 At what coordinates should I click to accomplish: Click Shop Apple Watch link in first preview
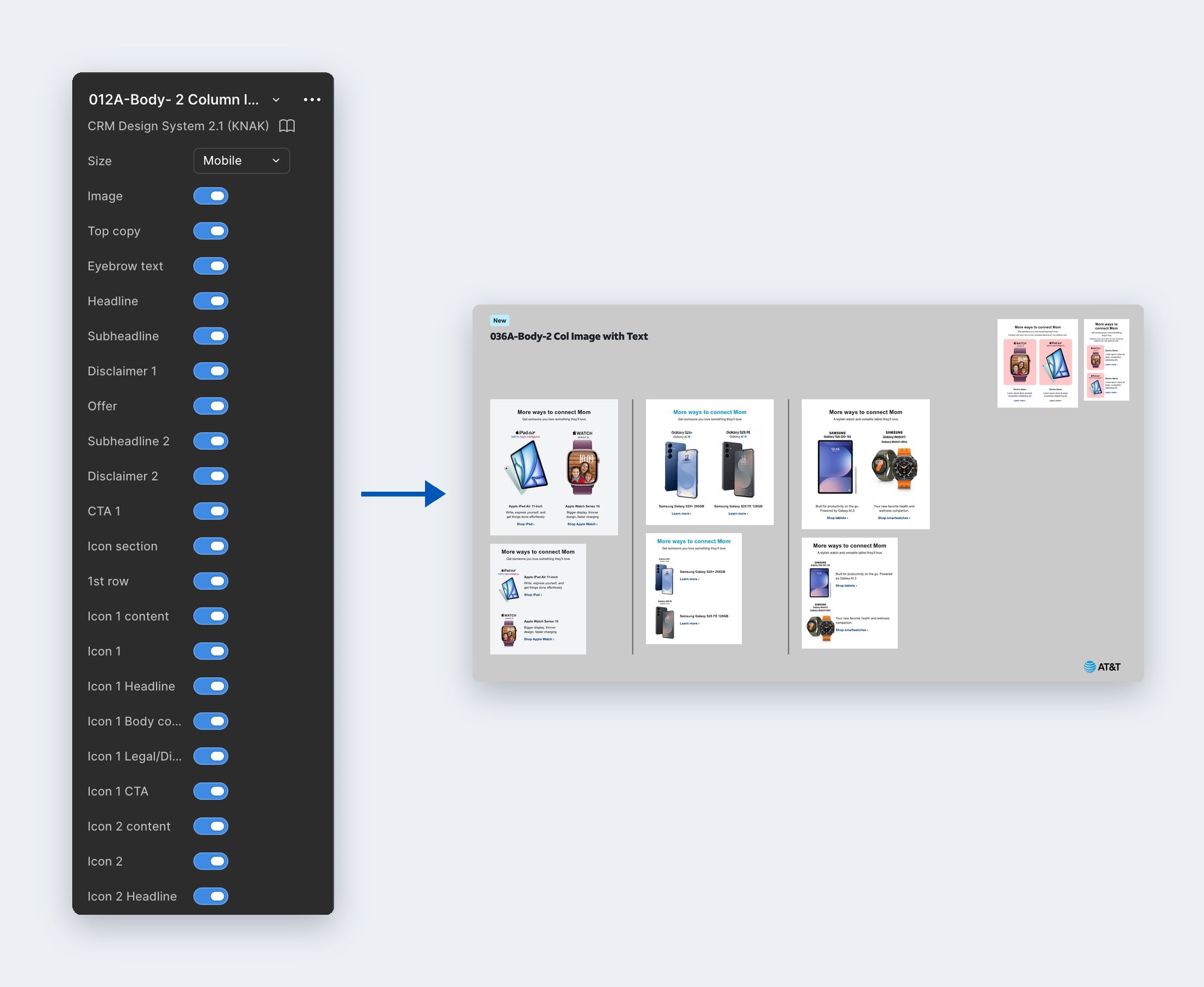point(582,524)
